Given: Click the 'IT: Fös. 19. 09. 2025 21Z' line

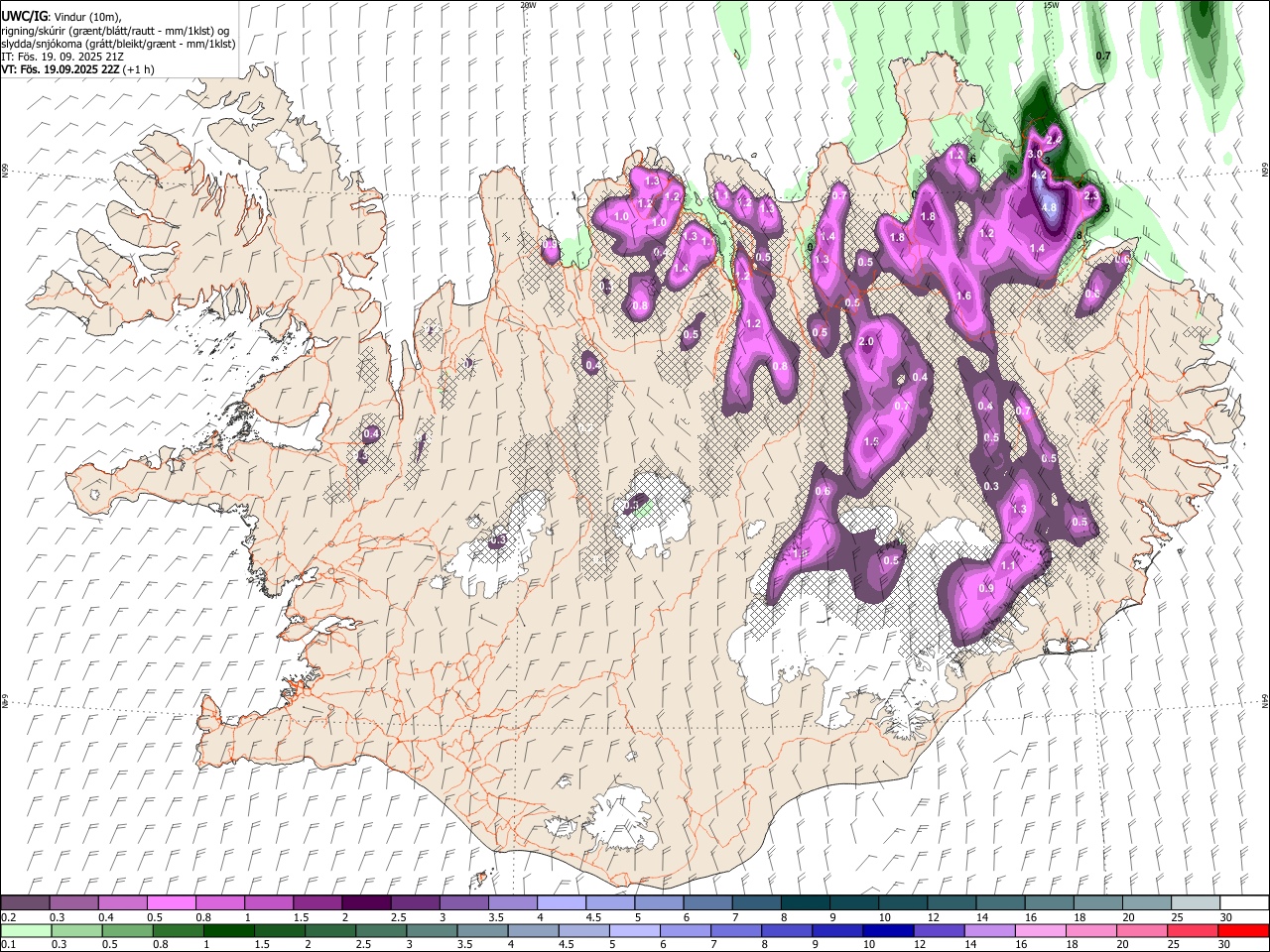Looking at the screenshot, I should tap(63, 58).
